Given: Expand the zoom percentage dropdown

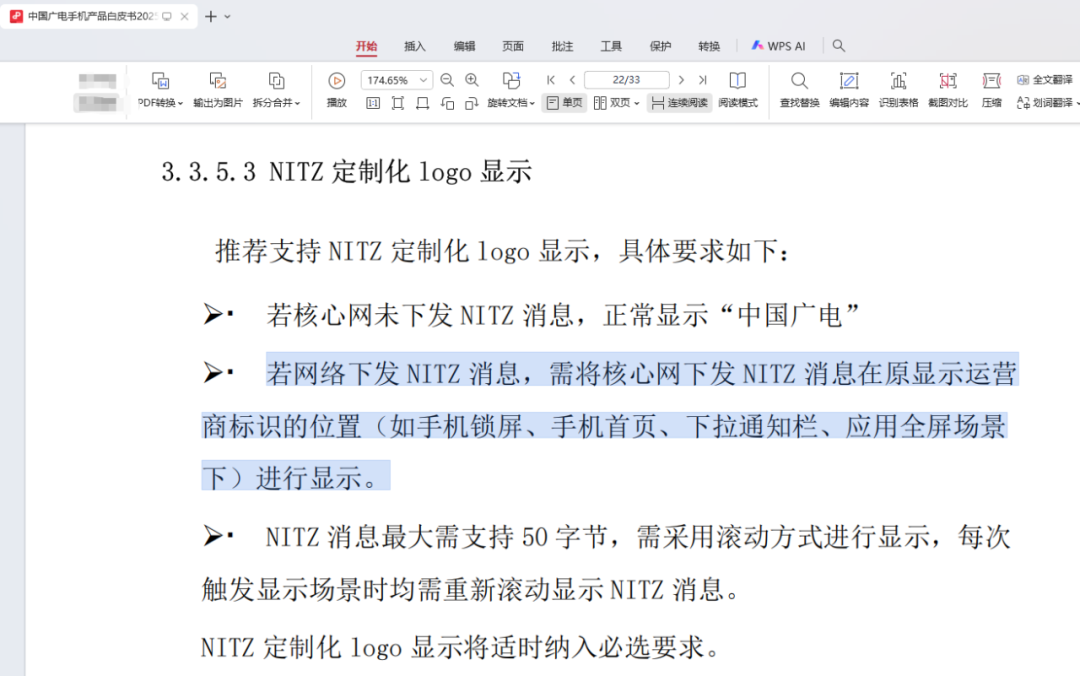Looking at the screenshot, I should click(423, 80).
